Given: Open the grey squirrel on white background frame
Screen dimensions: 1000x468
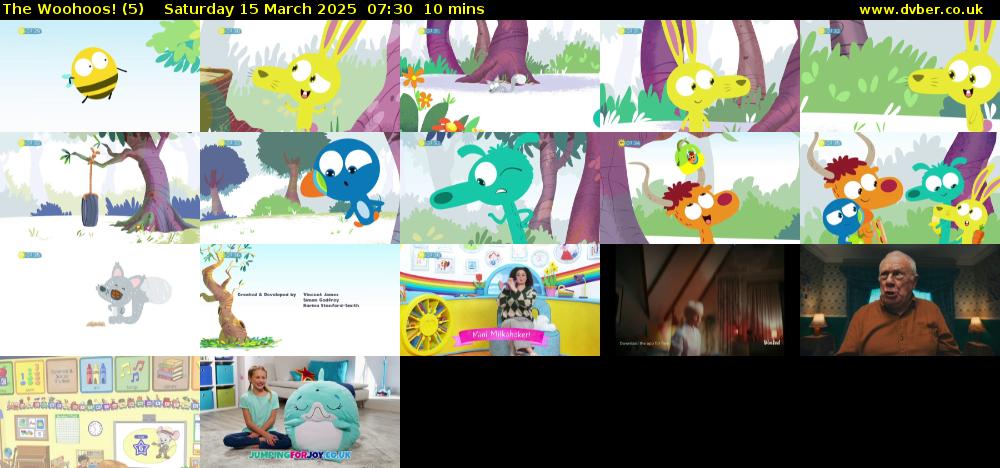Looking at the screenshot, I should [100, 300].
